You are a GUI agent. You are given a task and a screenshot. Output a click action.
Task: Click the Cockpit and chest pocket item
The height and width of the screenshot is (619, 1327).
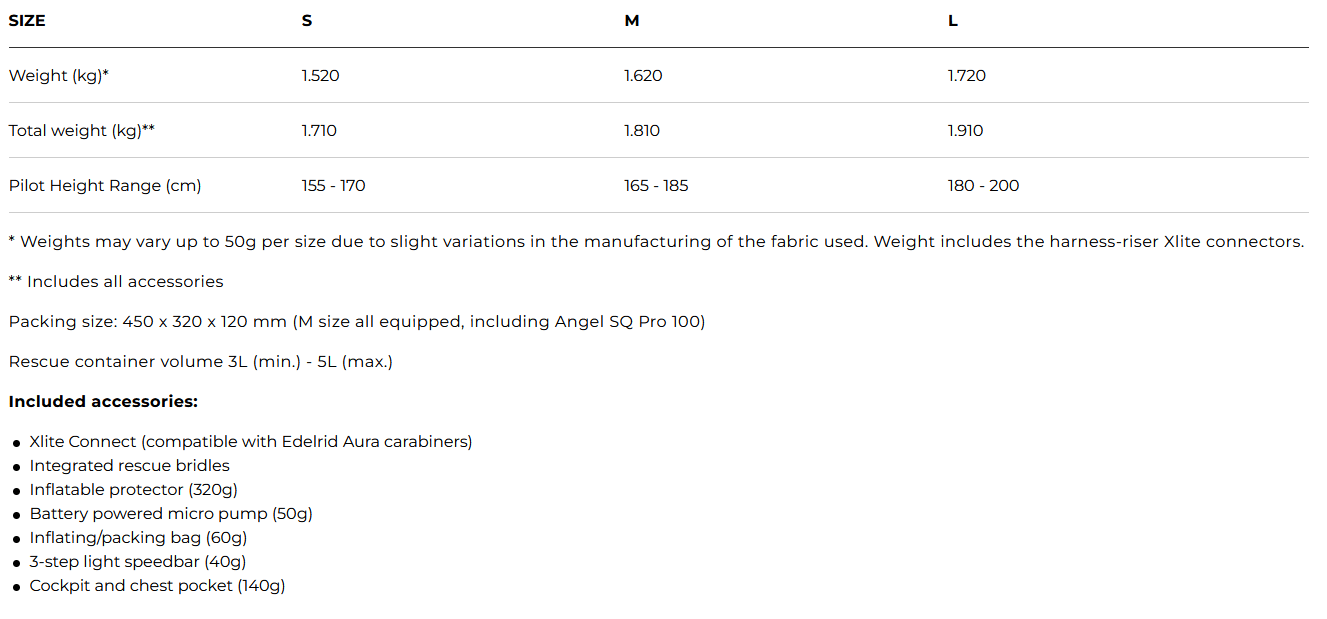tap(158, 585)
